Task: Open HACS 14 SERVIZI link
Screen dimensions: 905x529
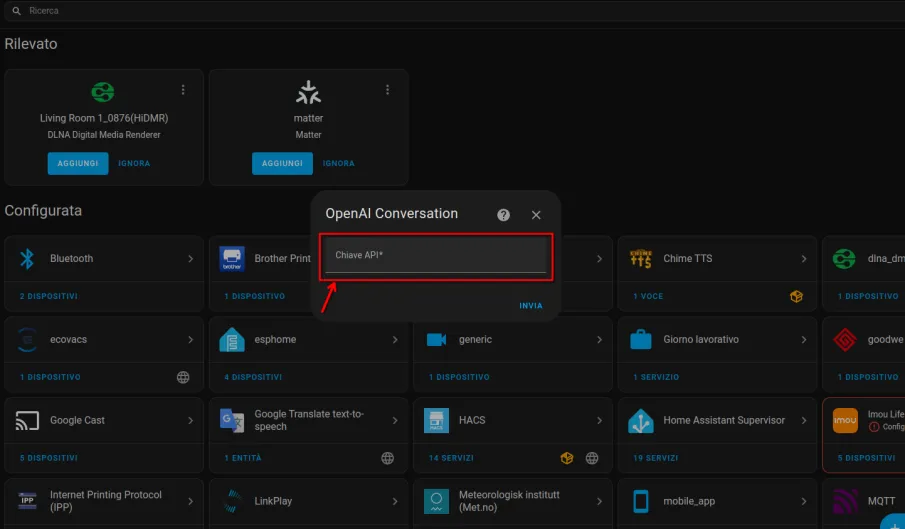Action: coord(451,457)
